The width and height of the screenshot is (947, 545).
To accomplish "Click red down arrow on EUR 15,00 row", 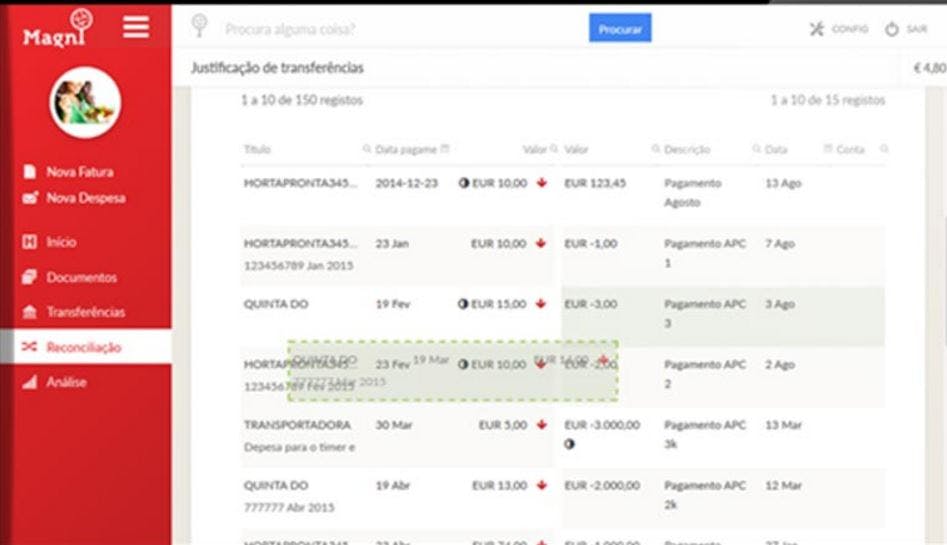I will [x=541, y=303].
